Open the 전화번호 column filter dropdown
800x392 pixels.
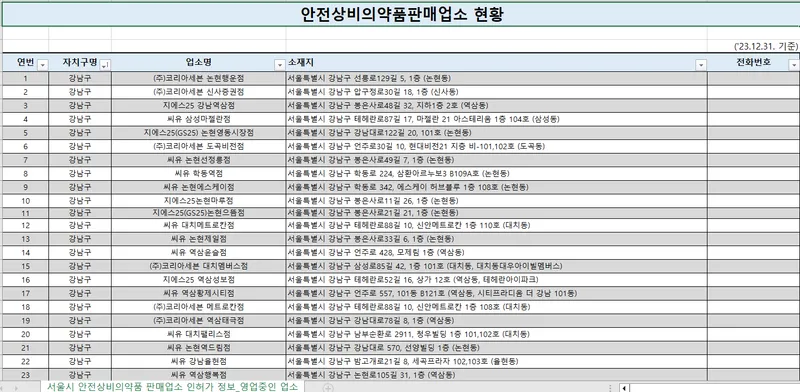click(793, 65)
